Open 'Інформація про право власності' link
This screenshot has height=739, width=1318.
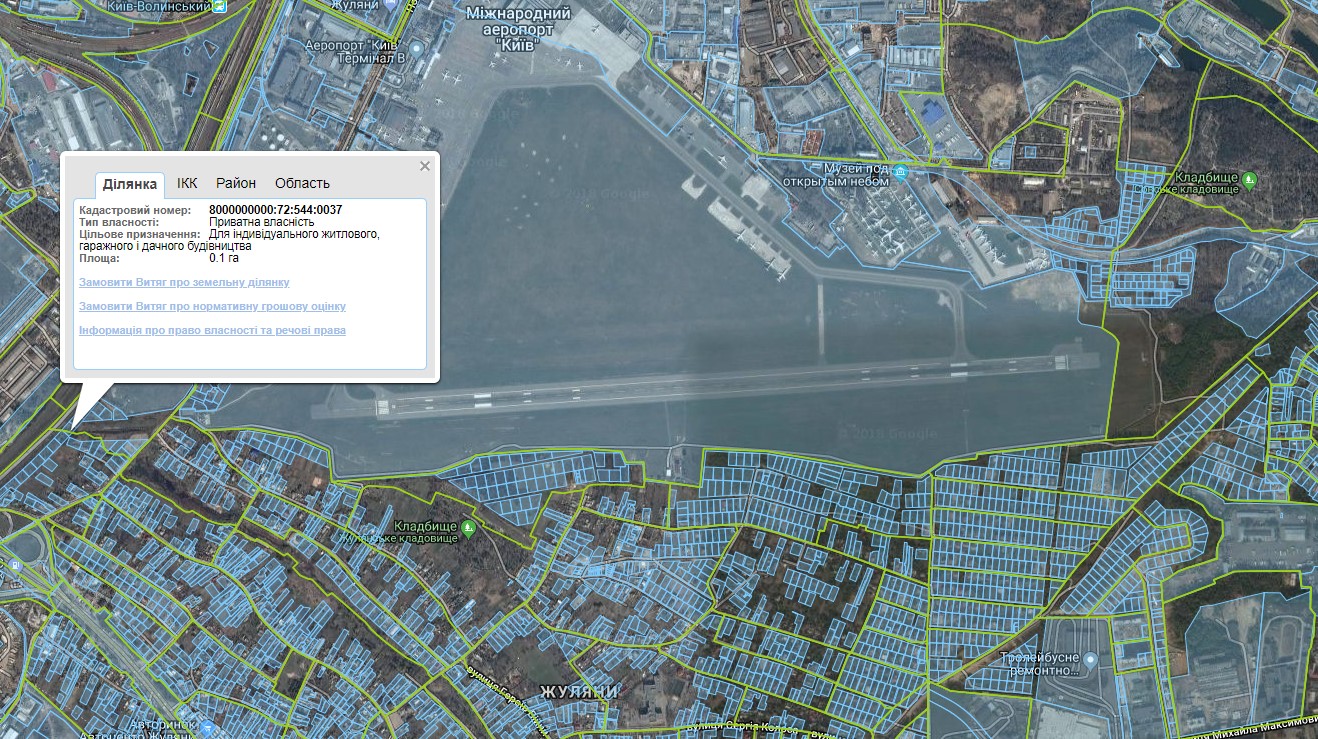point(212,330)
